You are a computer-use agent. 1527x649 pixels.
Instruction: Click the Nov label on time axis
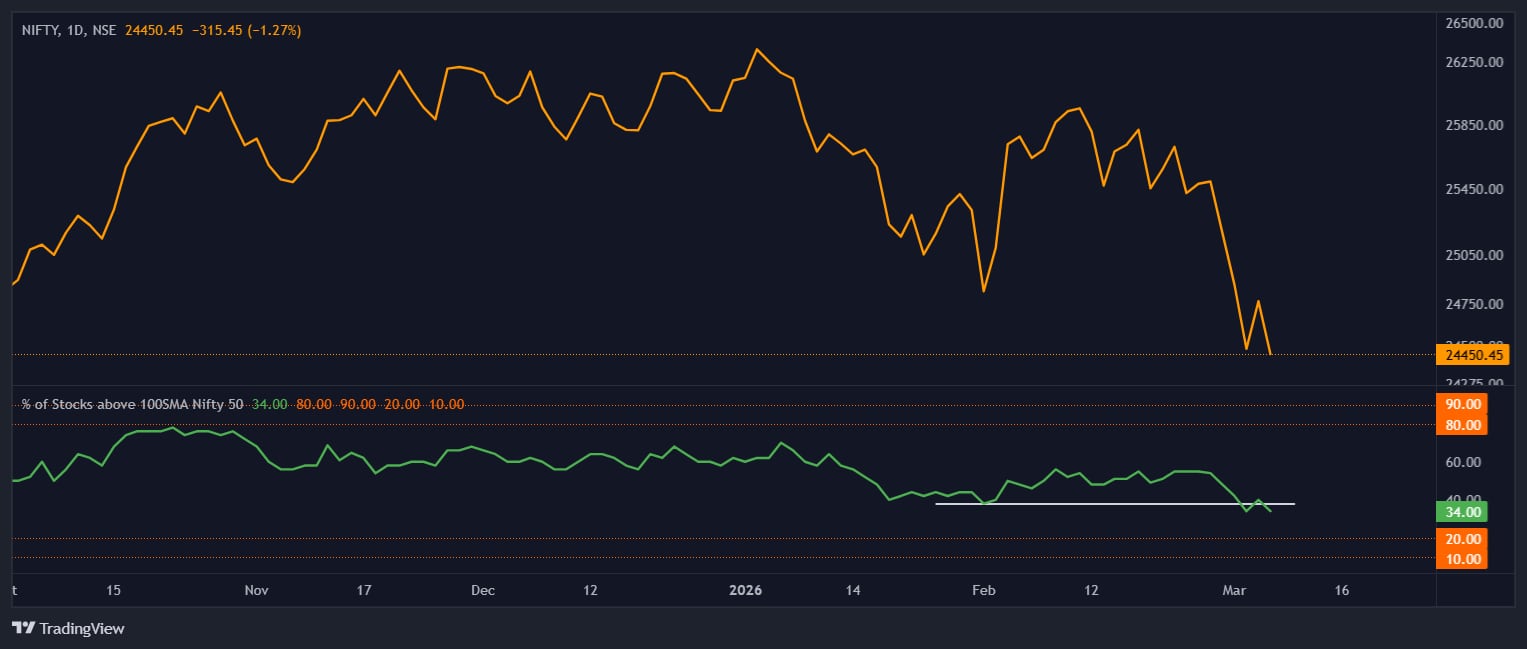257,590
